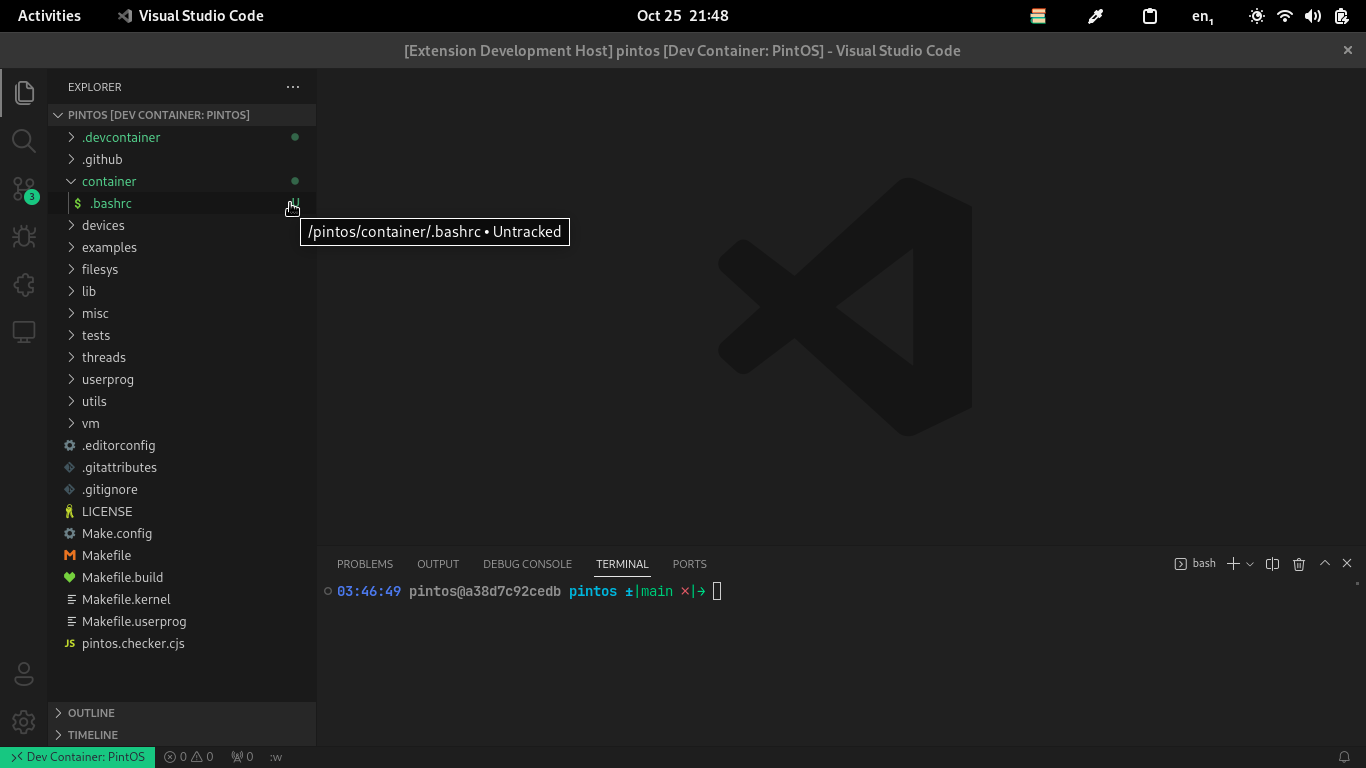Open the clock Oct 25 21:48
Screen dimensions: 1366x768
pyautogui.click(x=682, y=16)
